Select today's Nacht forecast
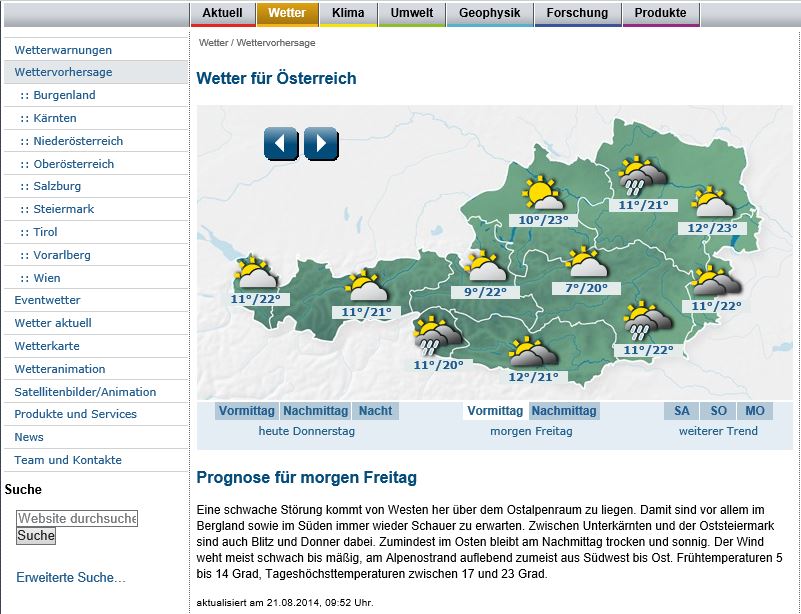 tap(375, 411)
